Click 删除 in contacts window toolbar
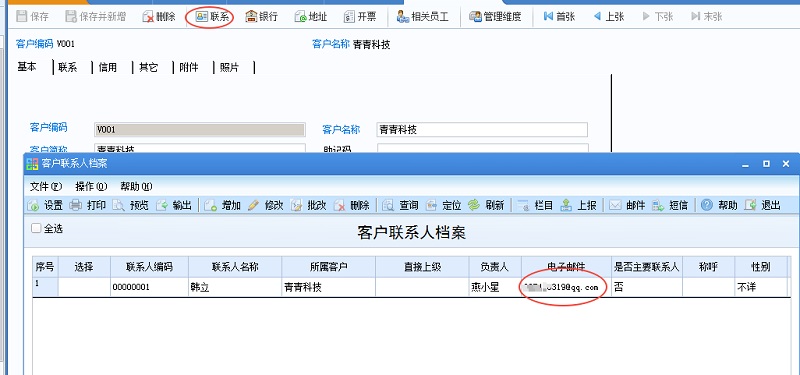The image size is (800, 375). coord(352,205)
